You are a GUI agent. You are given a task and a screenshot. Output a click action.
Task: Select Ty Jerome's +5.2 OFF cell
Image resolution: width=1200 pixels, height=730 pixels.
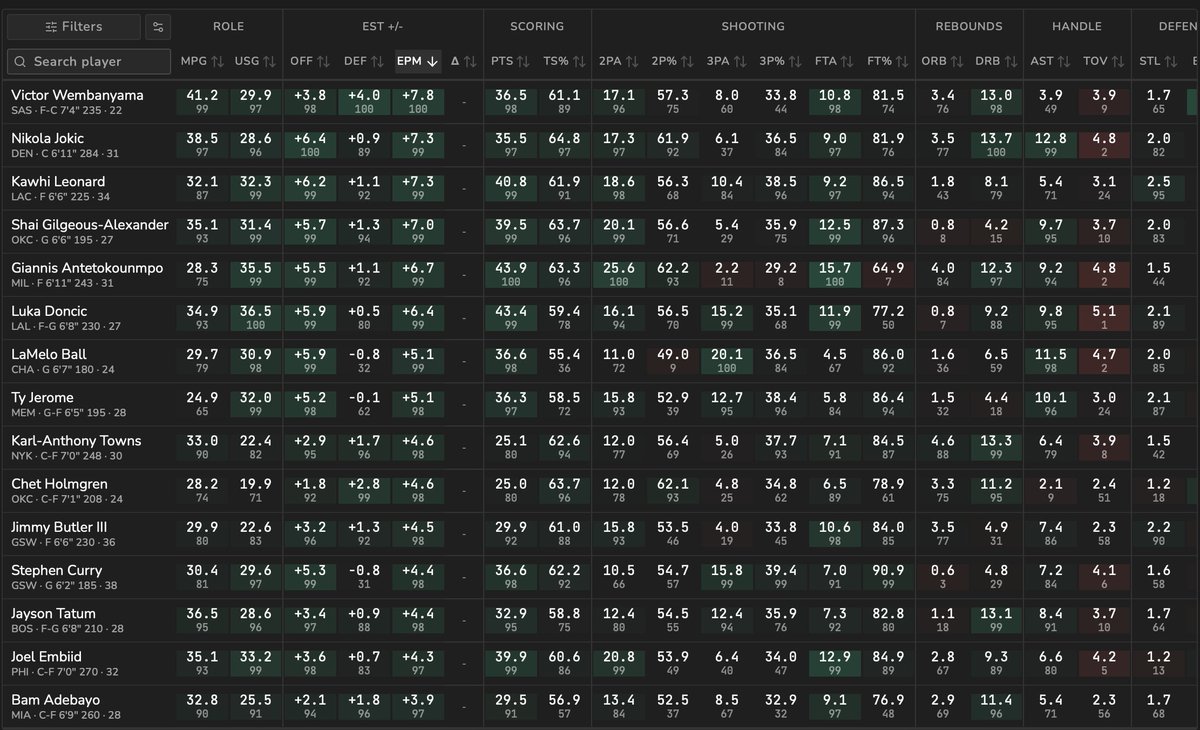tap(310, 404)
